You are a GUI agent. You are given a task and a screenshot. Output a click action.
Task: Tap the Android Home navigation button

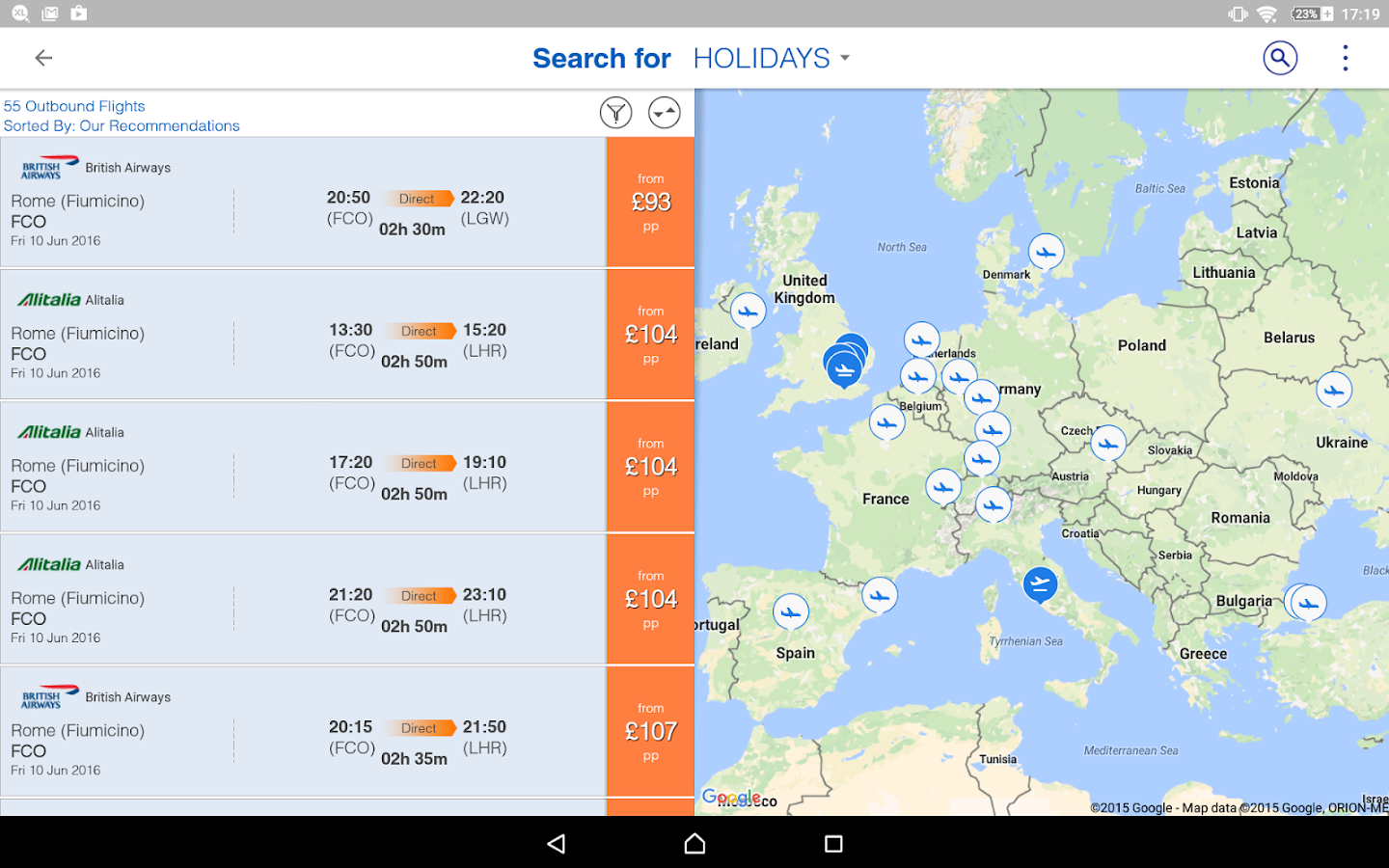(x=694, y=844)
